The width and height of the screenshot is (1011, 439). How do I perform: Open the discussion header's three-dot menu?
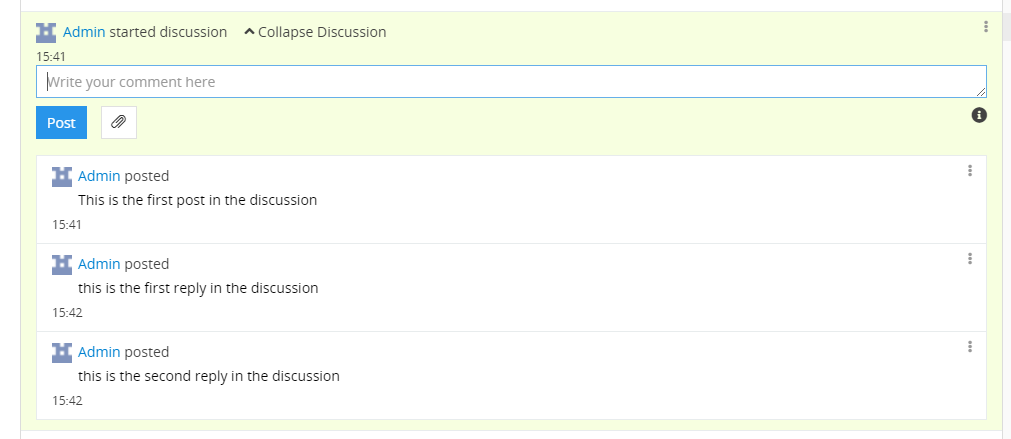click(x=986, y=27)
